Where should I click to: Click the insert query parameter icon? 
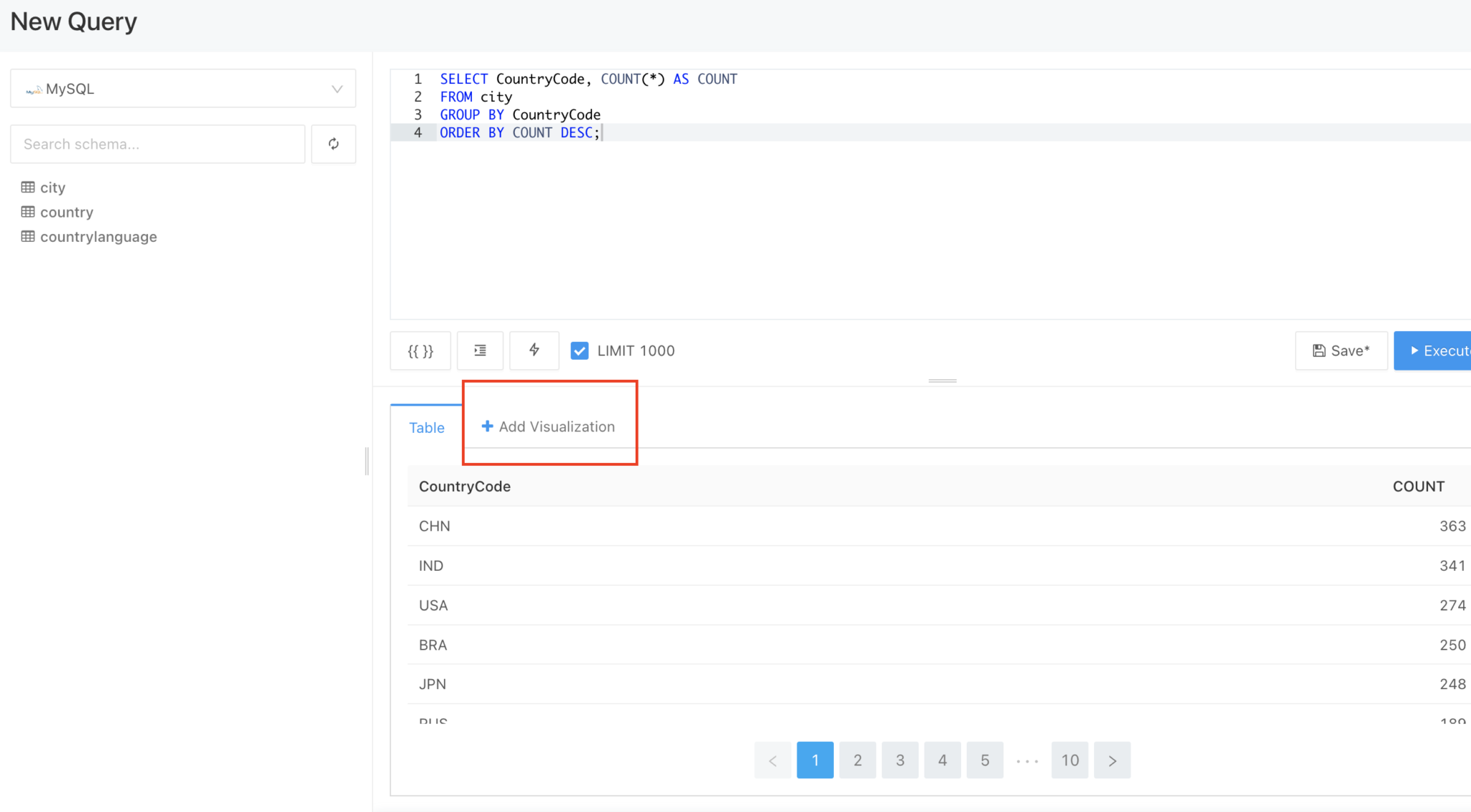(x=420, y=350)
